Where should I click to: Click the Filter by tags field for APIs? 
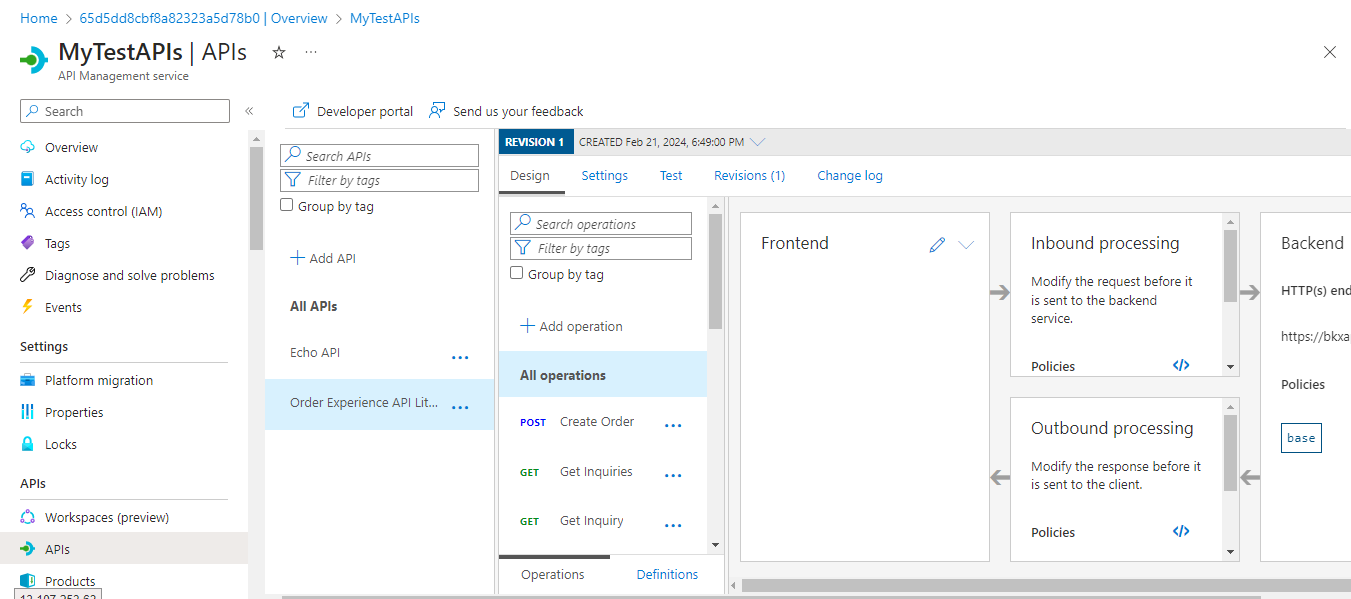(x=380, y=180)
